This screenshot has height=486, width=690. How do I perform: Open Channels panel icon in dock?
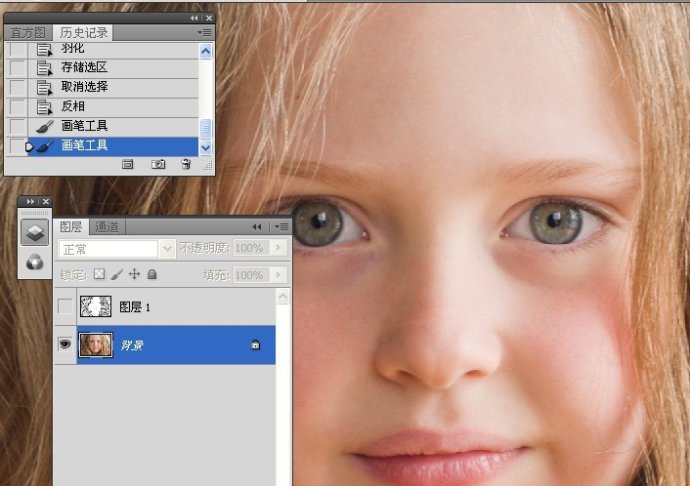pyautogui.click(x=35, y=262)
